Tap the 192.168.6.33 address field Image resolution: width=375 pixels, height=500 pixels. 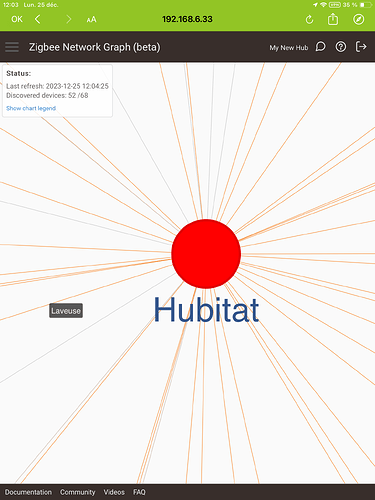pyautogui.click(x=187, y=19)
